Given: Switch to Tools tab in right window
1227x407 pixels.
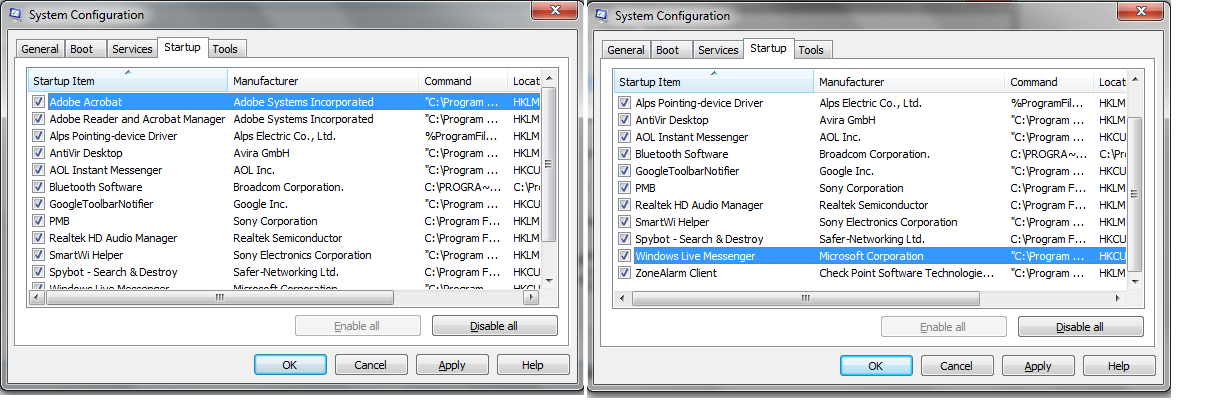Looking at the screenshot, I should [811, 50].
